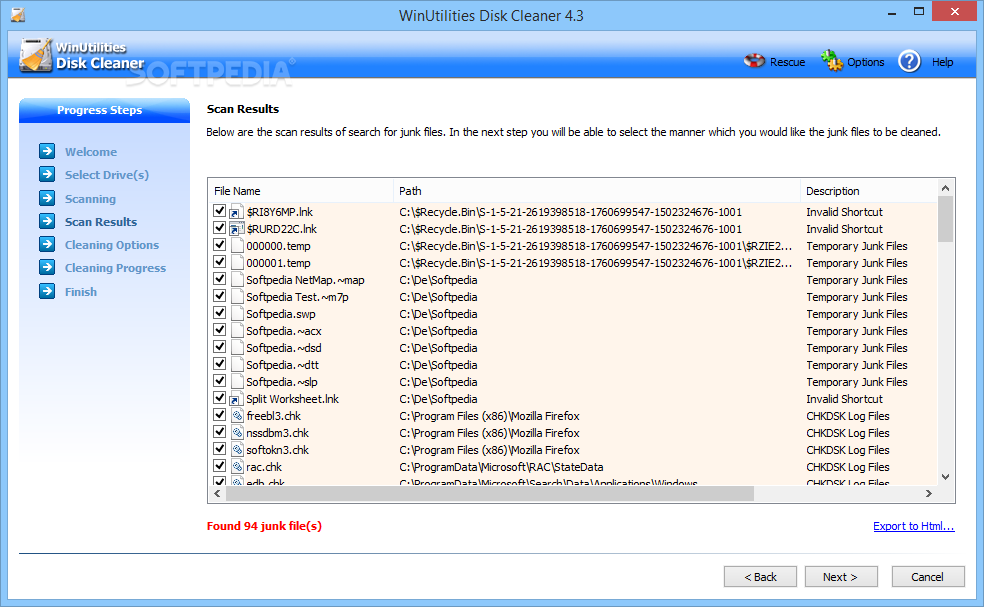Screen dimensions: 984x607
Task: Click the Next button
Action: [x=841, y=577]
